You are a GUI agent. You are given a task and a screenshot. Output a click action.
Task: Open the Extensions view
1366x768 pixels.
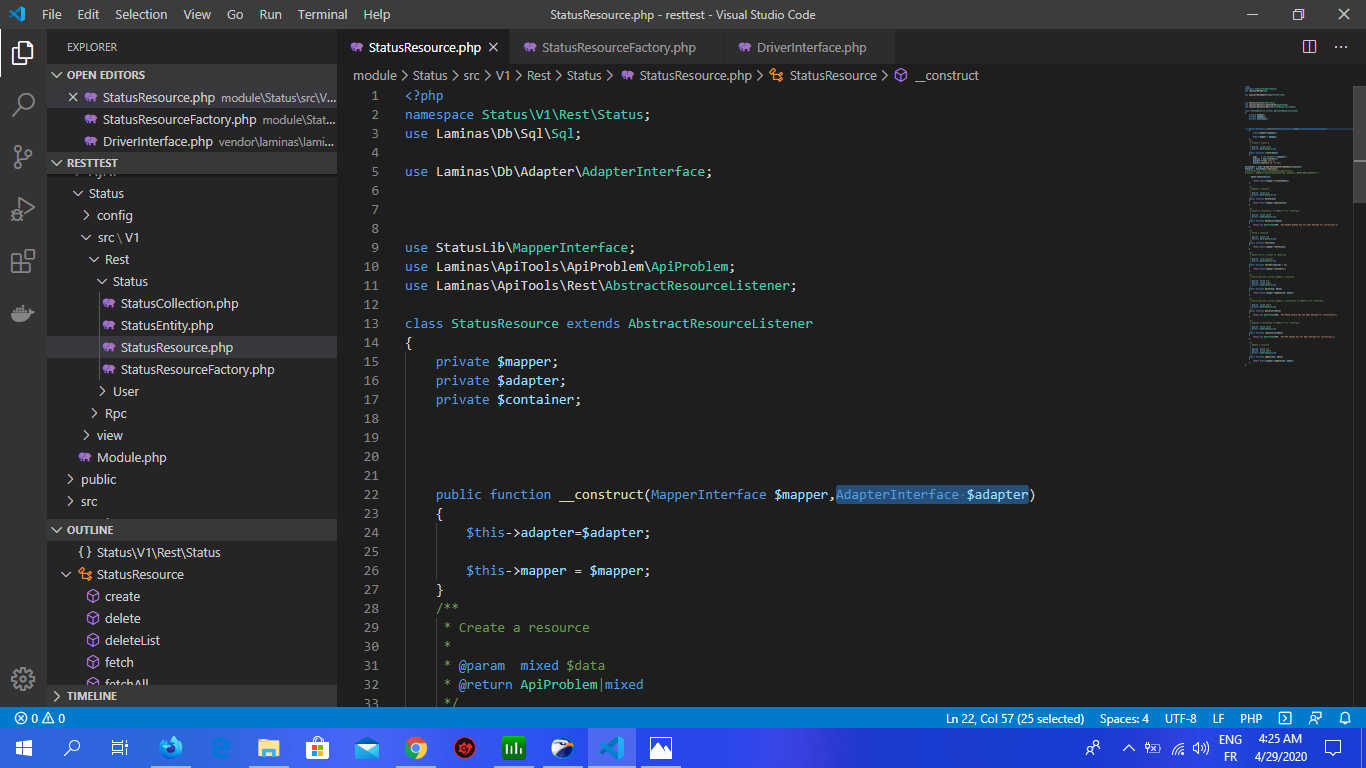point(23,262)
